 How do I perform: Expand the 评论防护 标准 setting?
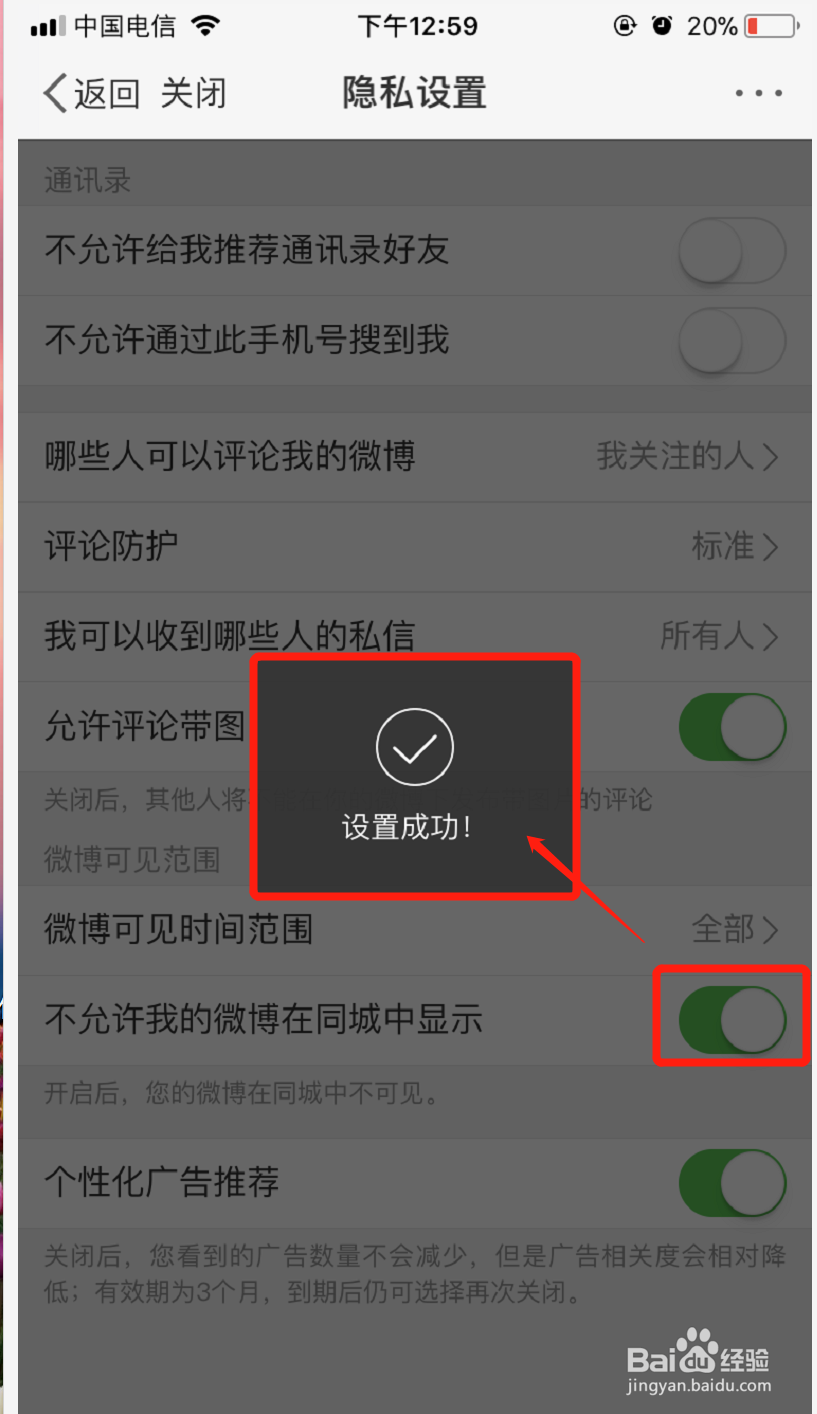pyautogui.click(x=414, y=547)
